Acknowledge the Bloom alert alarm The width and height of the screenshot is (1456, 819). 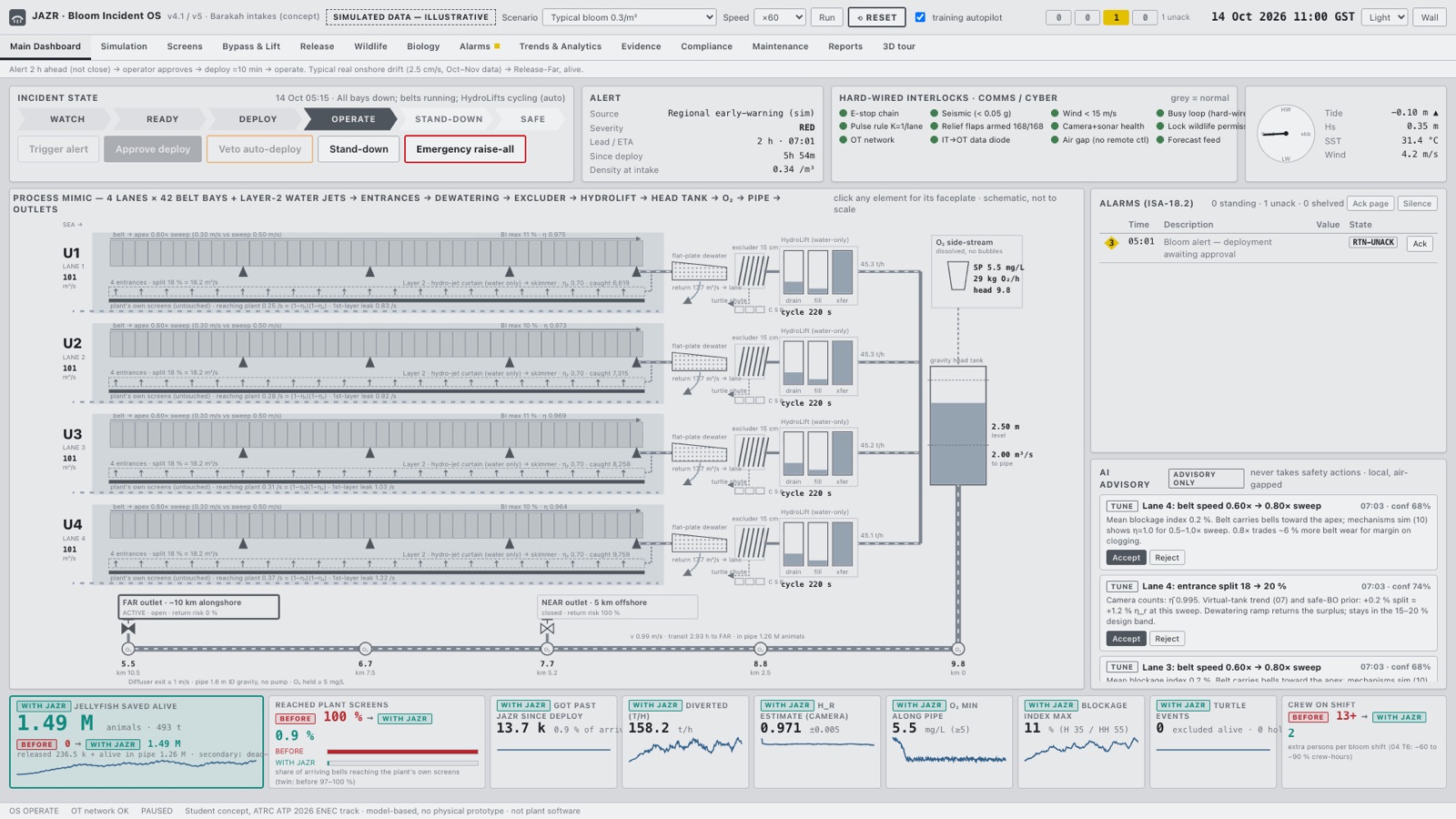(1420, 244)
